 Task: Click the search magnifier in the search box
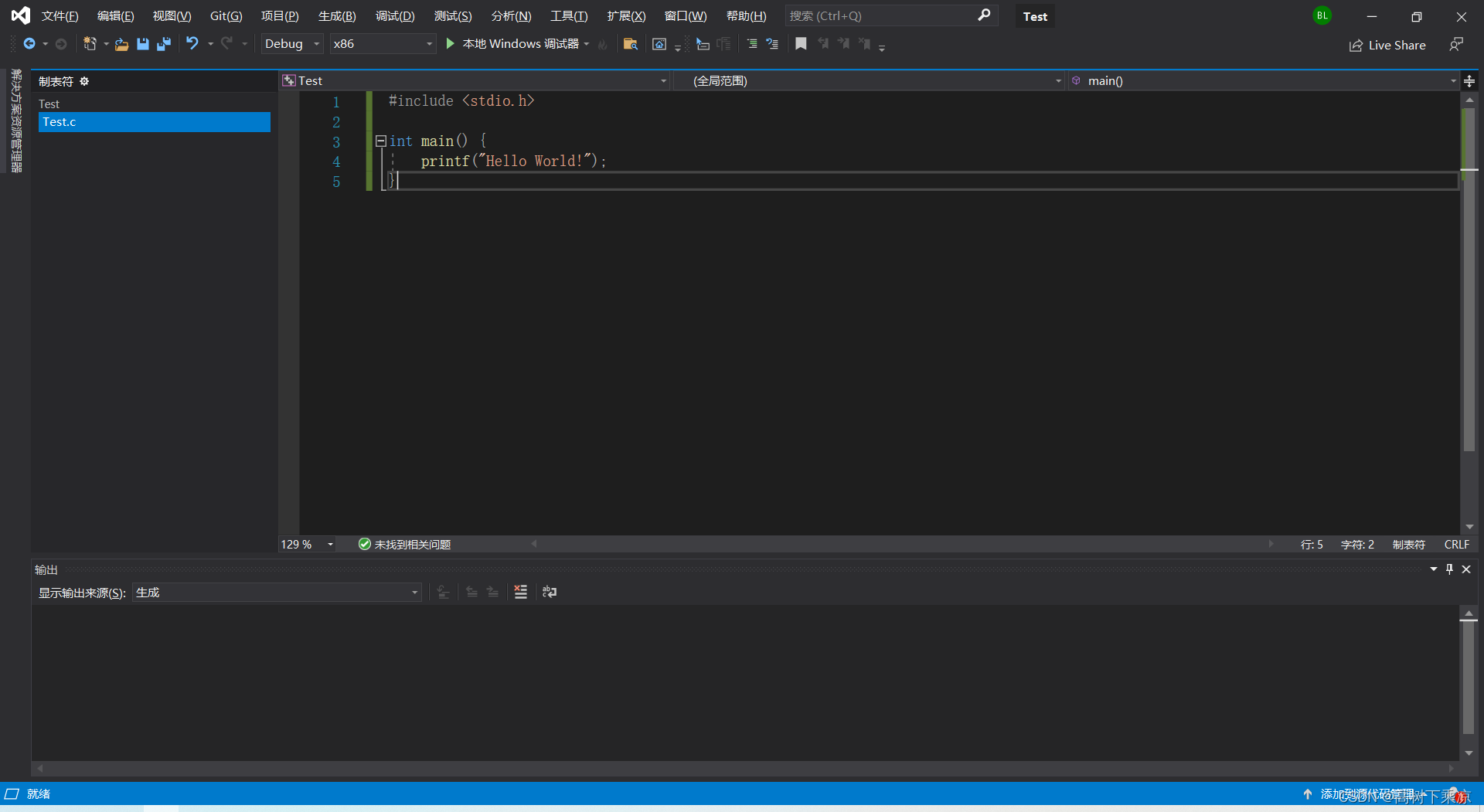coord(985,15)
